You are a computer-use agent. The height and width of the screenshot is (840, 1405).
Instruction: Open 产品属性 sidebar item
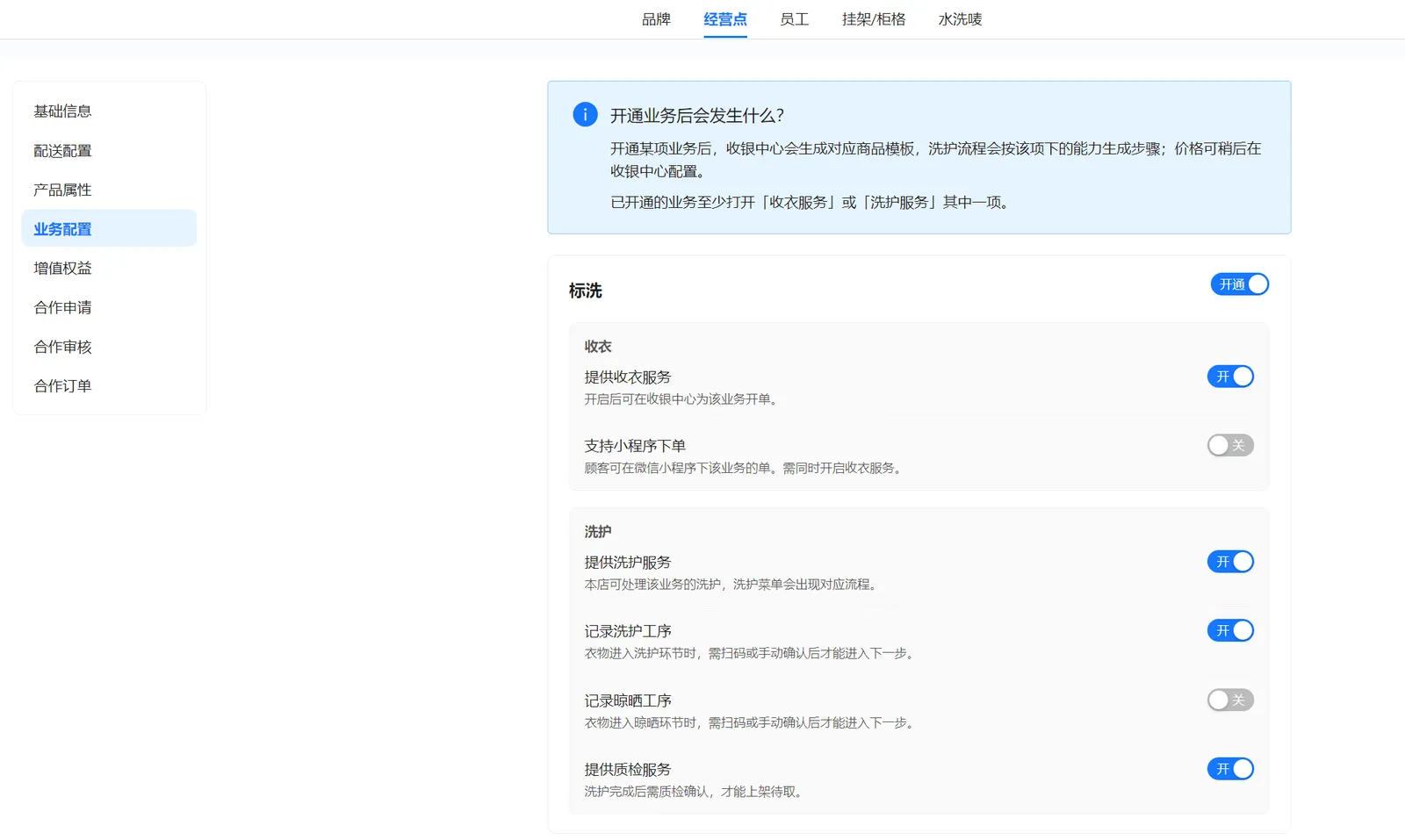[109, 190]
